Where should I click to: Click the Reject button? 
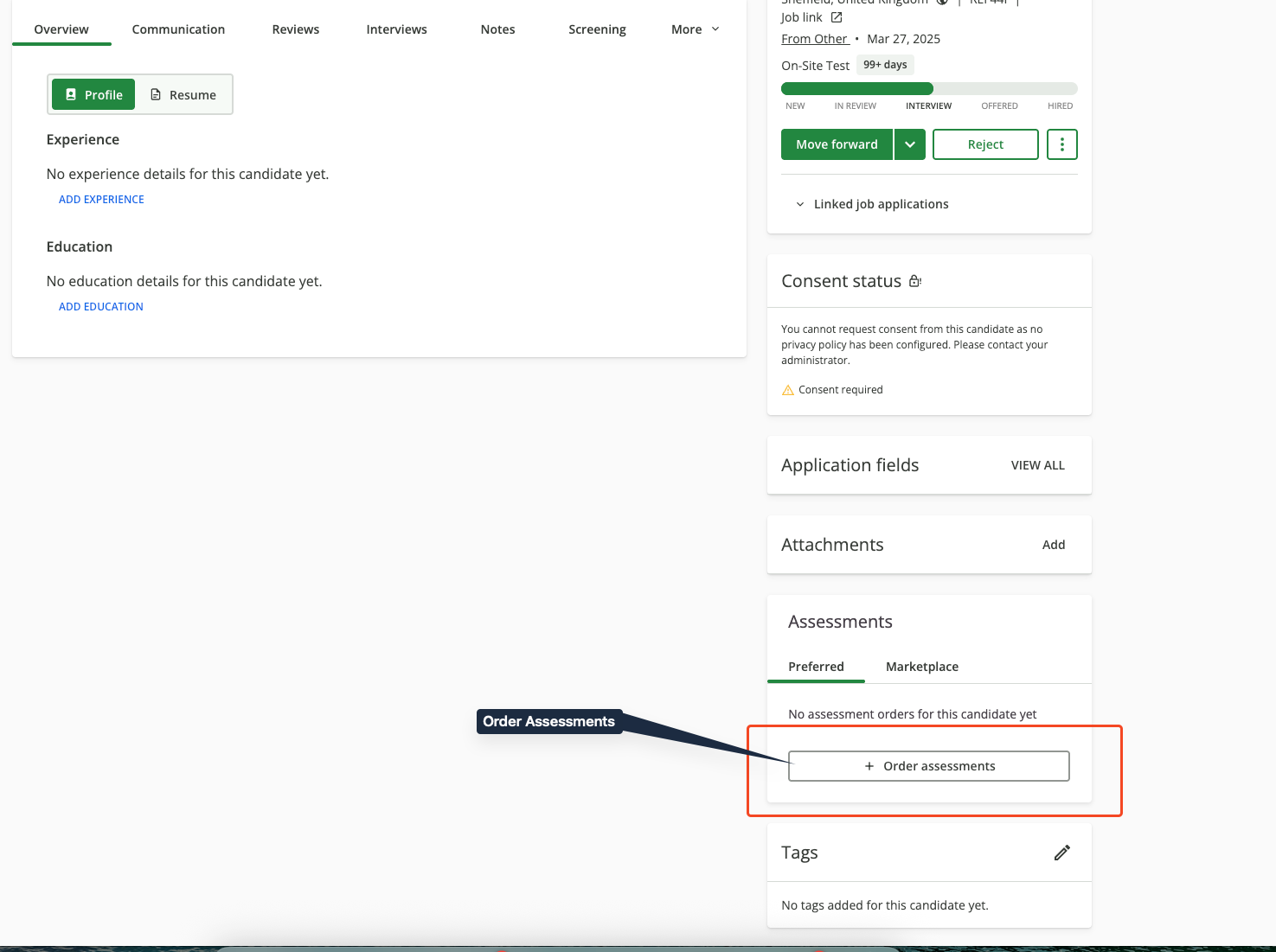[985, 144]
